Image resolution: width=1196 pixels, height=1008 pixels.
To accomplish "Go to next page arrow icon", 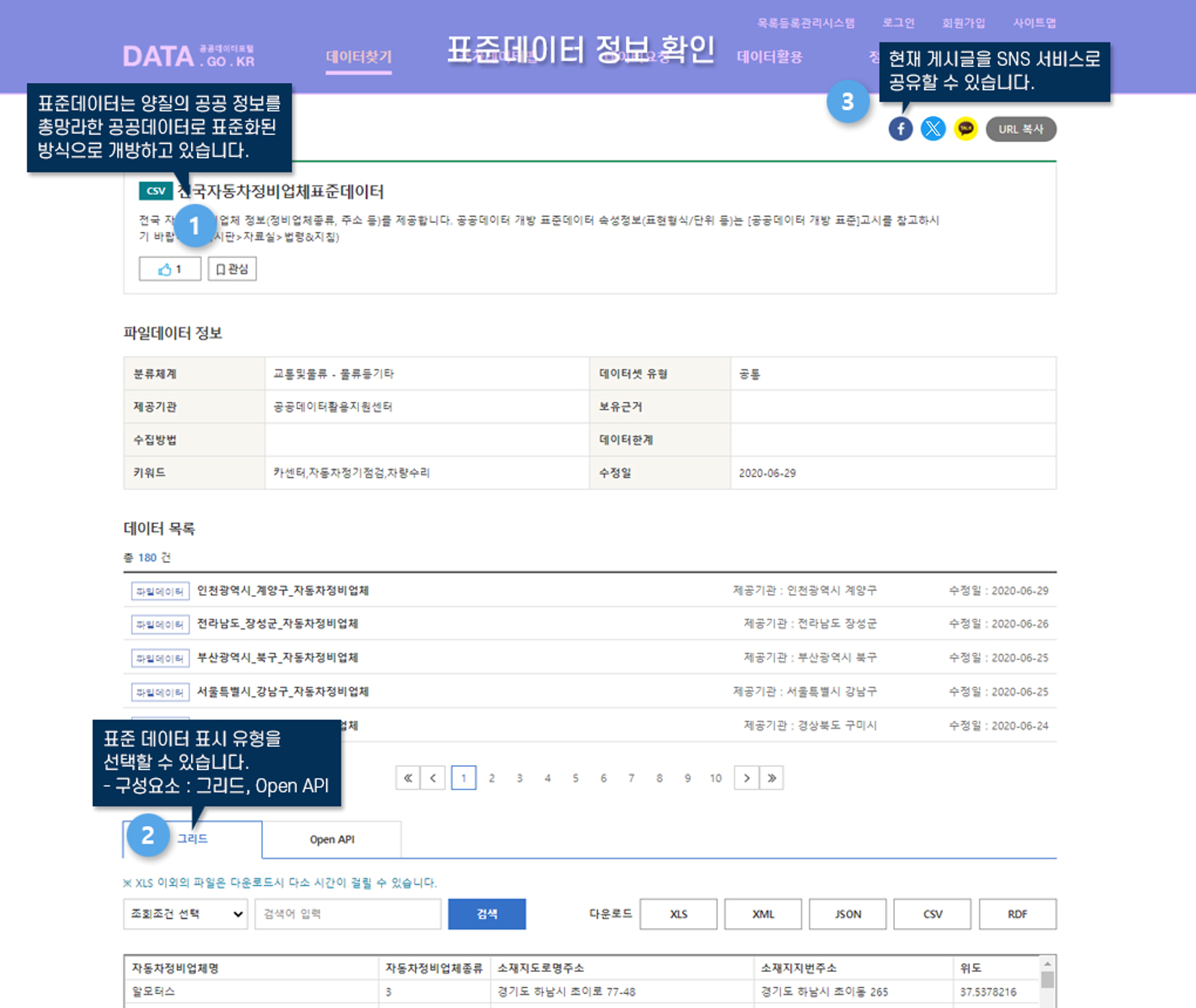I will pos(746,778).
